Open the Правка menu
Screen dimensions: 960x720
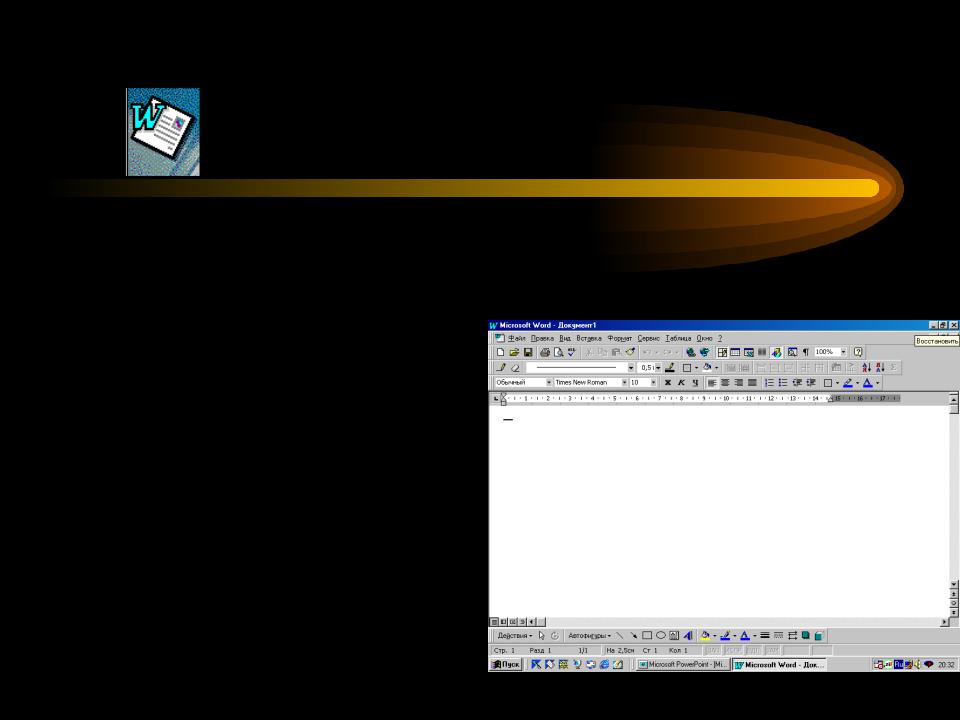pos(542,338)
